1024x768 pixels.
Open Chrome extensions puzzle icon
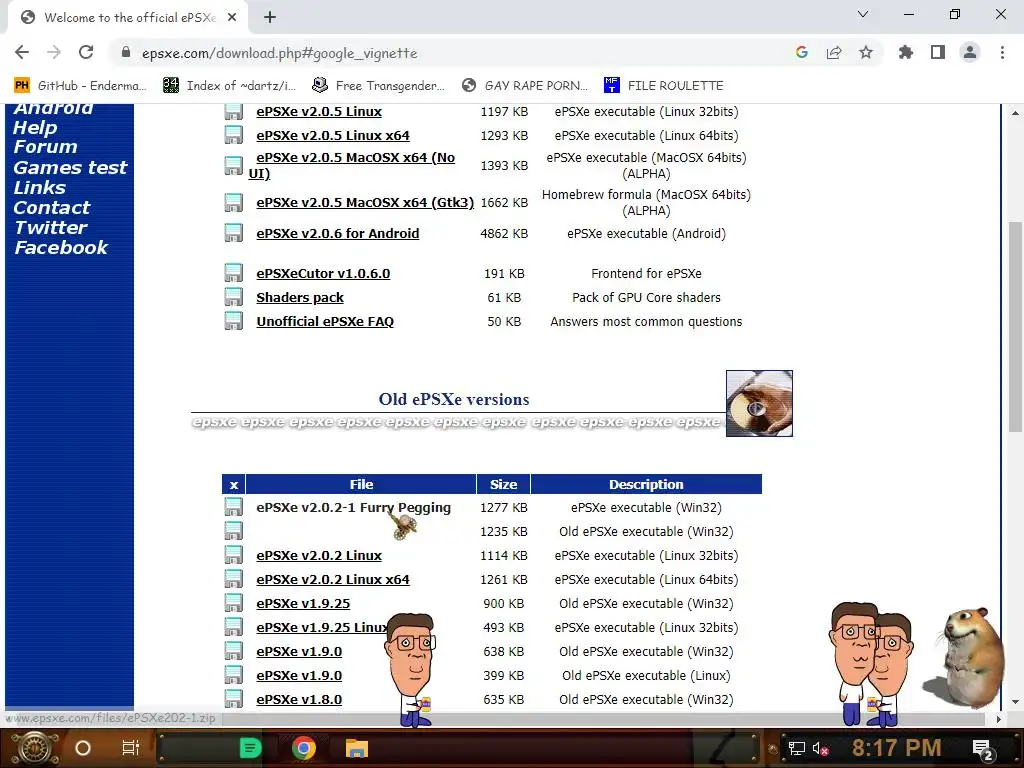point(906,52)
